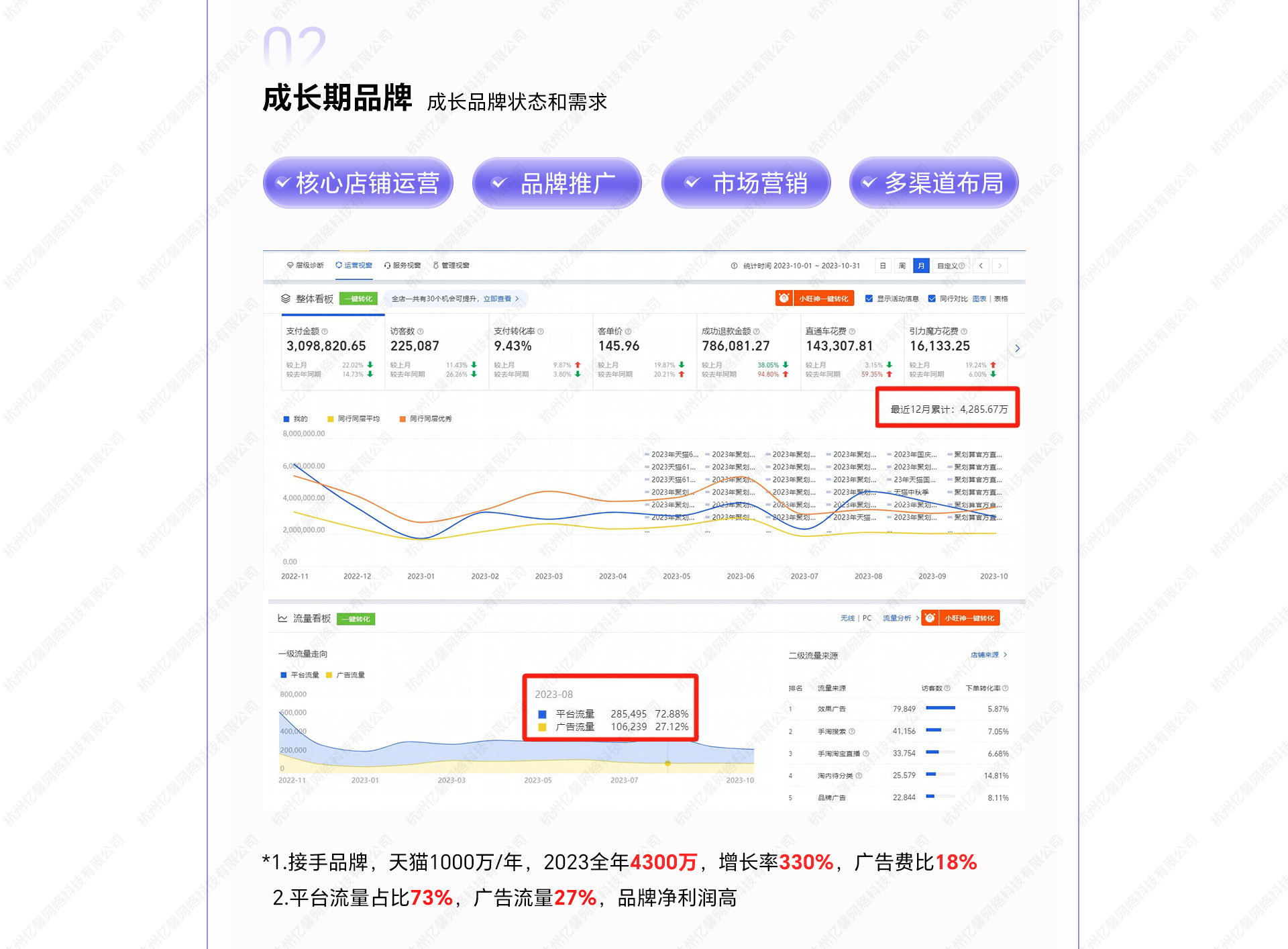
Task: Click help icon next to 访客数 metric card
Action: (x=421, y=331)
